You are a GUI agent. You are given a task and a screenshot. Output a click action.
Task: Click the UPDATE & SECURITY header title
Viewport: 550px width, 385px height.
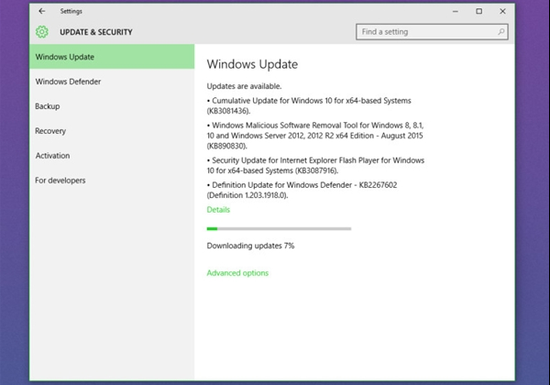[x=96, y=32]
